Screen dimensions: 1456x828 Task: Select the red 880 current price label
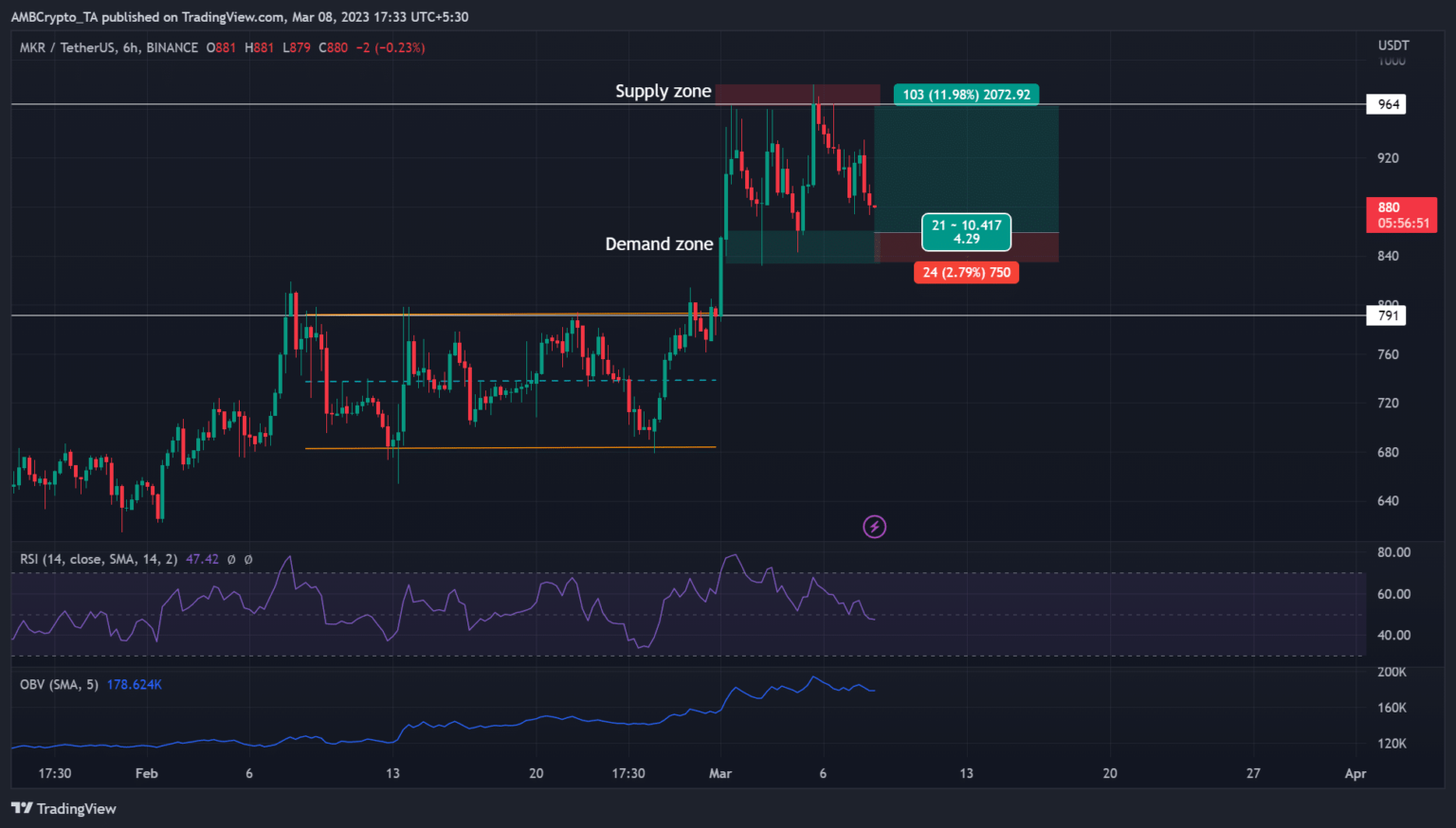click(x=1401, y=215)
